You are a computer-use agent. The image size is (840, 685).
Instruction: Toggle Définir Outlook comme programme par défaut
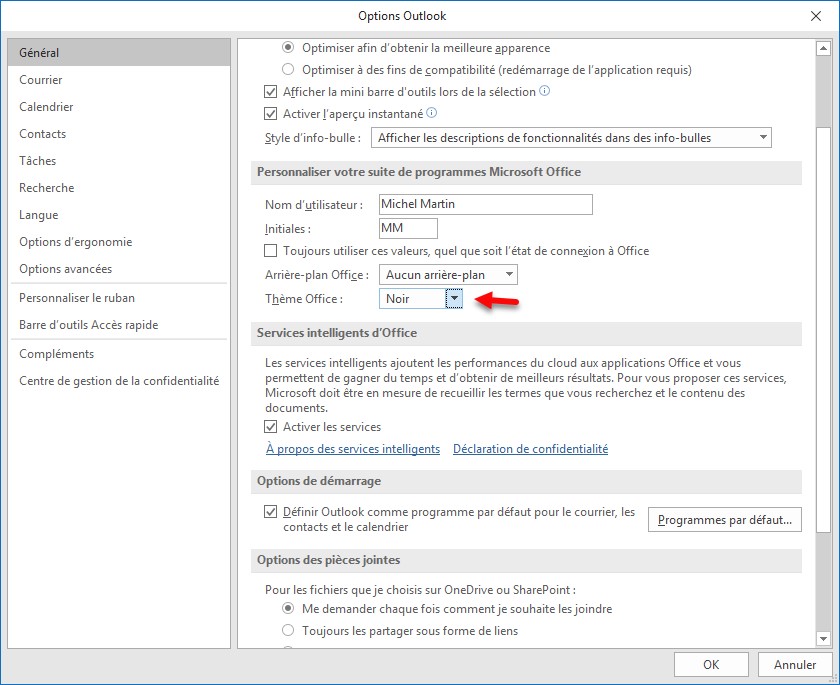click(271, 511)
